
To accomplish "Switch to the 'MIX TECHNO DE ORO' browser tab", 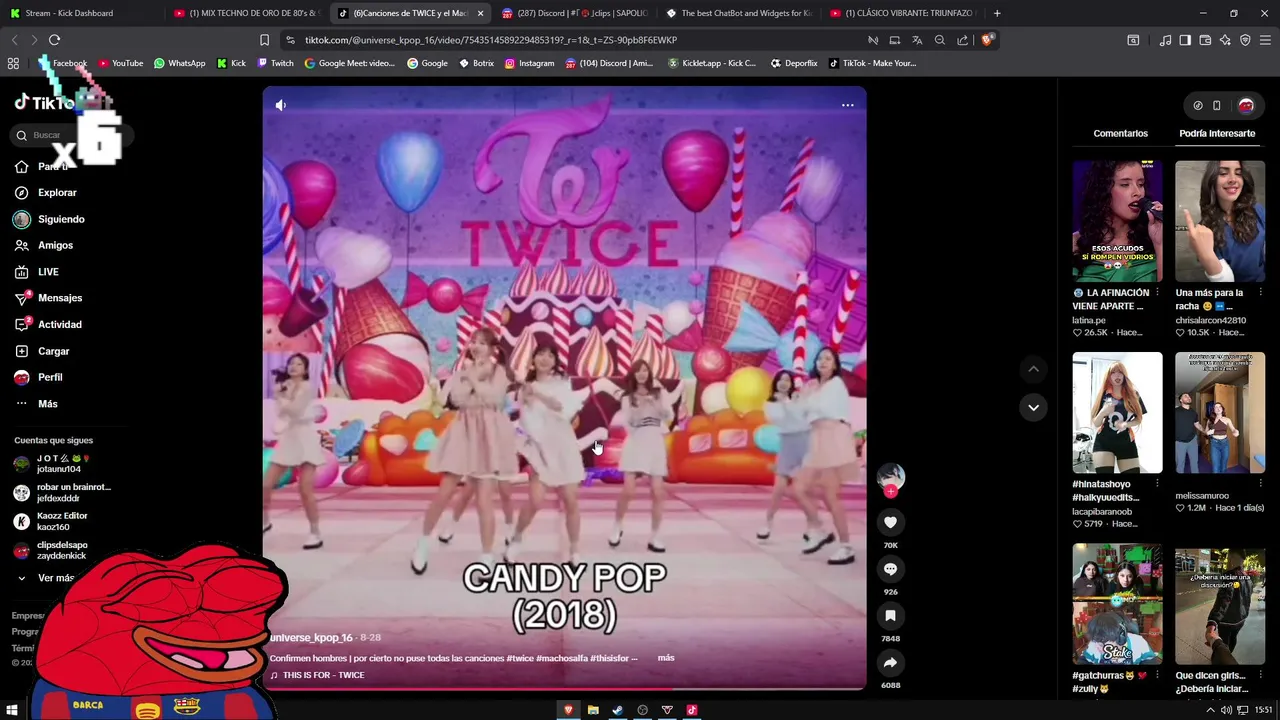I will 245,13.
